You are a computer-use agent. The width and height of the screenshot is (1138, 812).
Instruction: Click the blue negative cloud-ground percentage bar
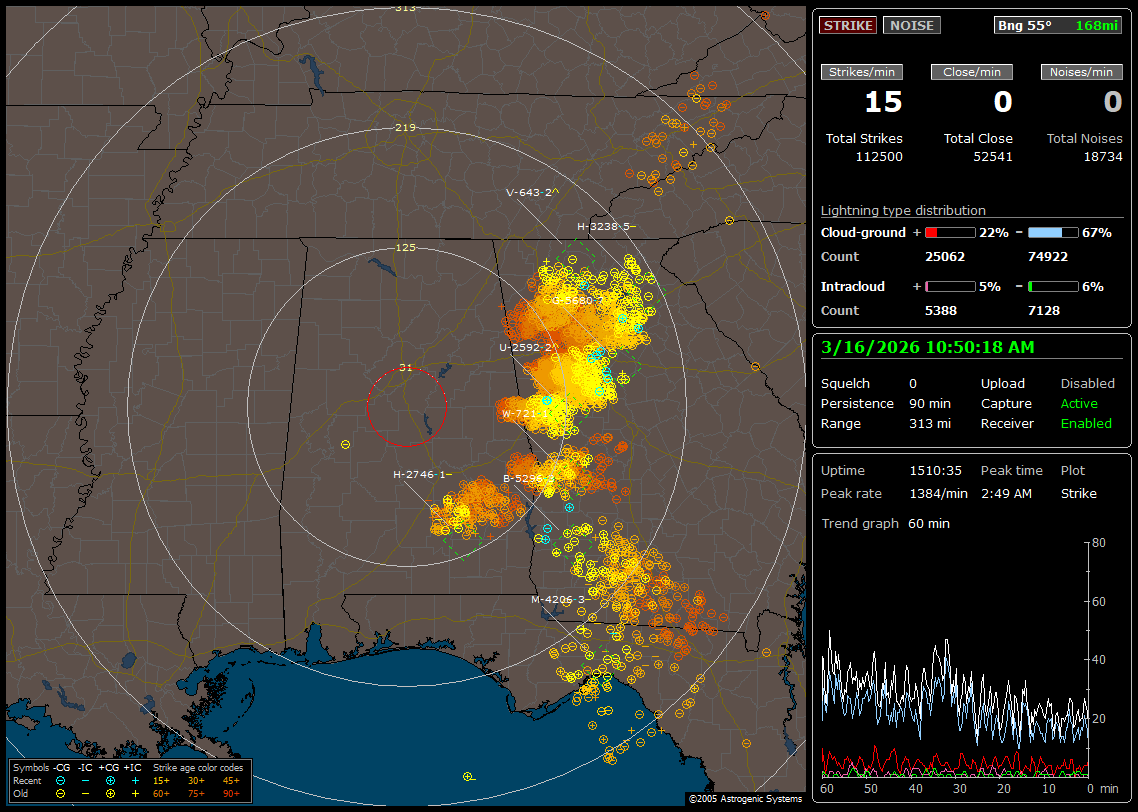pyautogui.click(x=1052, y=233)
